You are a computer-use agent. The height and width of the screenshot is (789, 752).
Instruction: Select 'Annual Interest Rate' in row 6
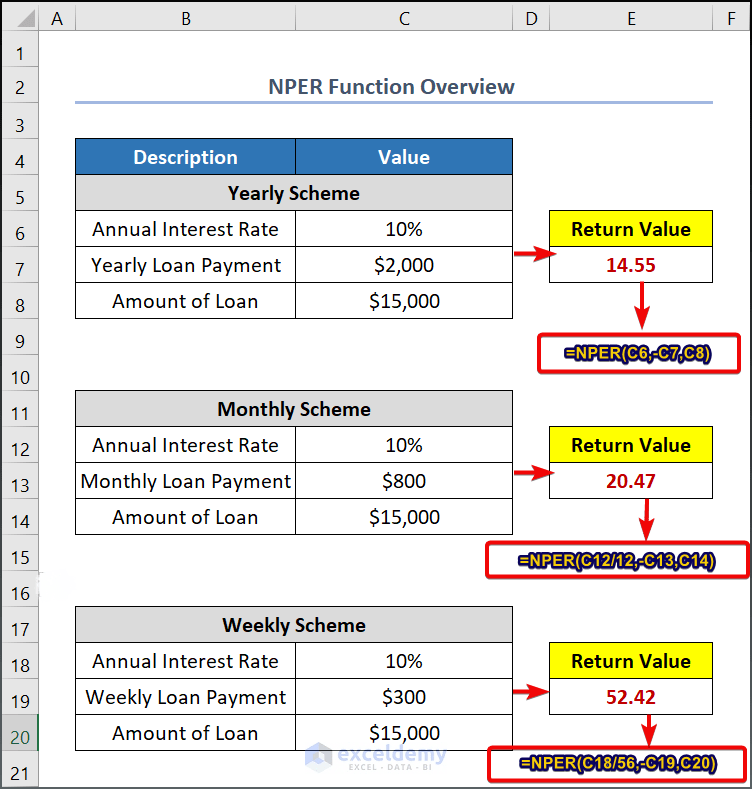185,229
